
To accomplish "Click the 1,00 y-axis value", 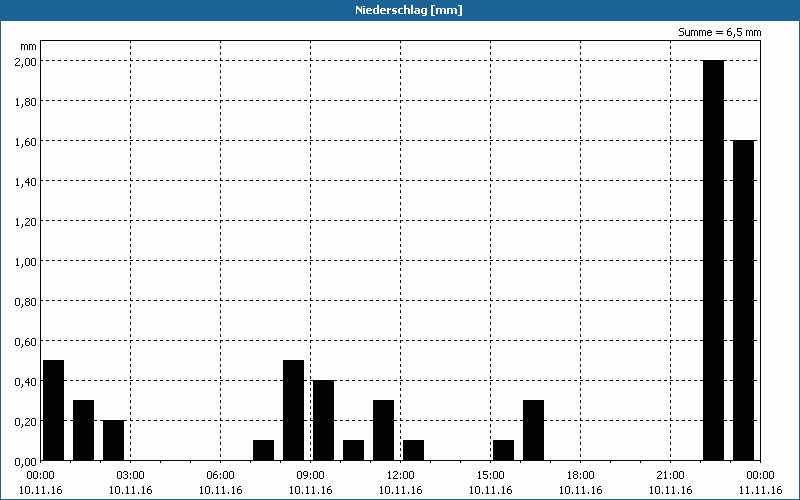I will (x=26, y=262).
